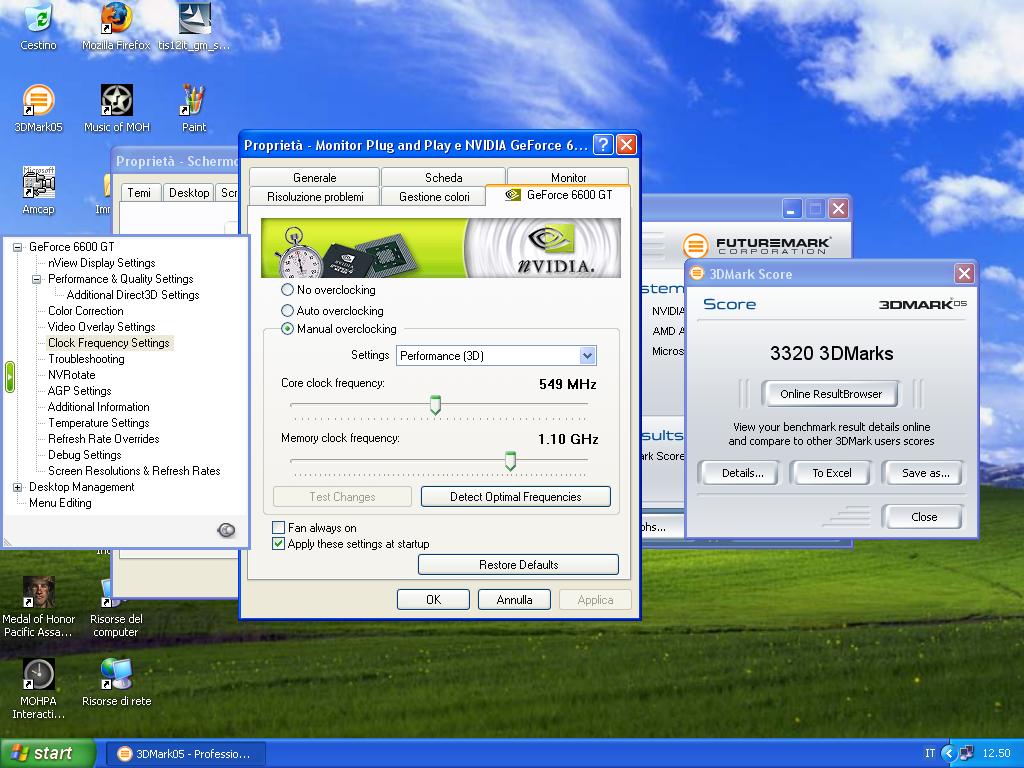Select Manual overclocking option

338,328
